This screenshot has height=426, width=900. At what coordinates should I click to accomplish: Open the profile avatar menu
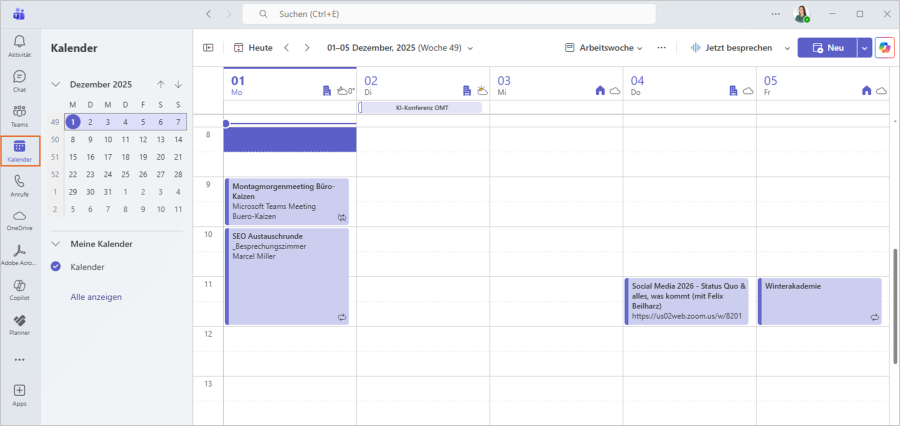coord(802,14)
